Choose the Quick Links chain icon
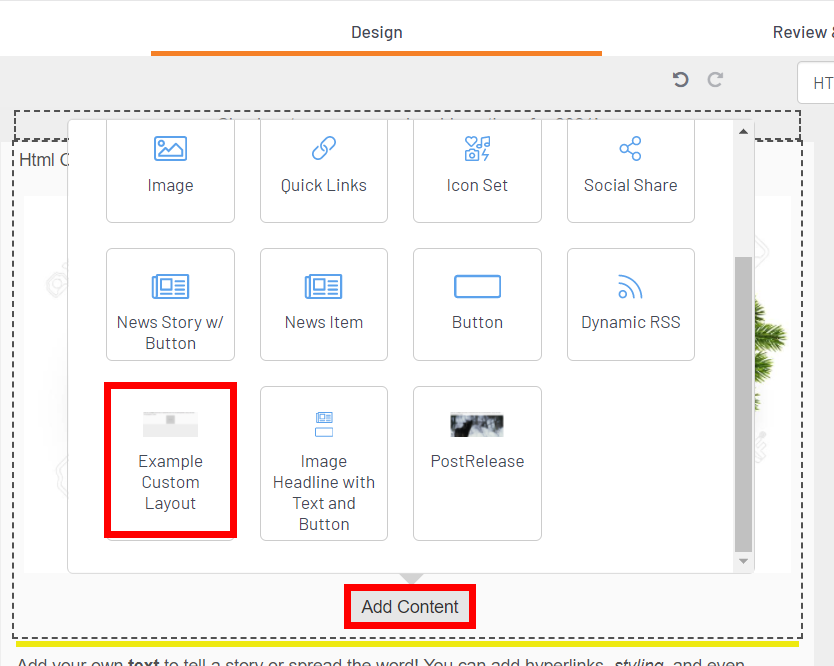This screenshot has height=666, width=834. 323,149
